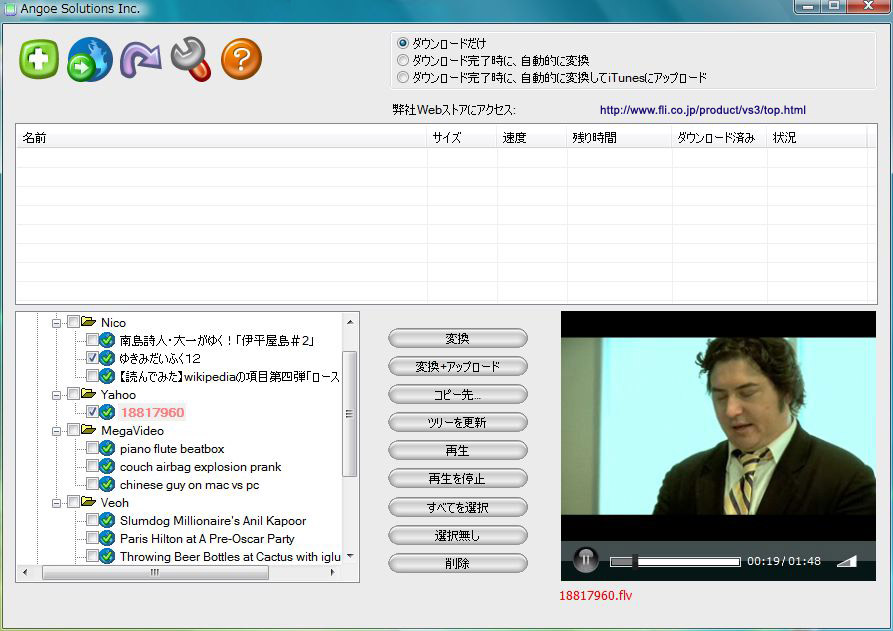Screen dimensions: 893x631
Task: Click the check icon beside chinese guy on mac vs pc
Action: (x=107, y=484)
